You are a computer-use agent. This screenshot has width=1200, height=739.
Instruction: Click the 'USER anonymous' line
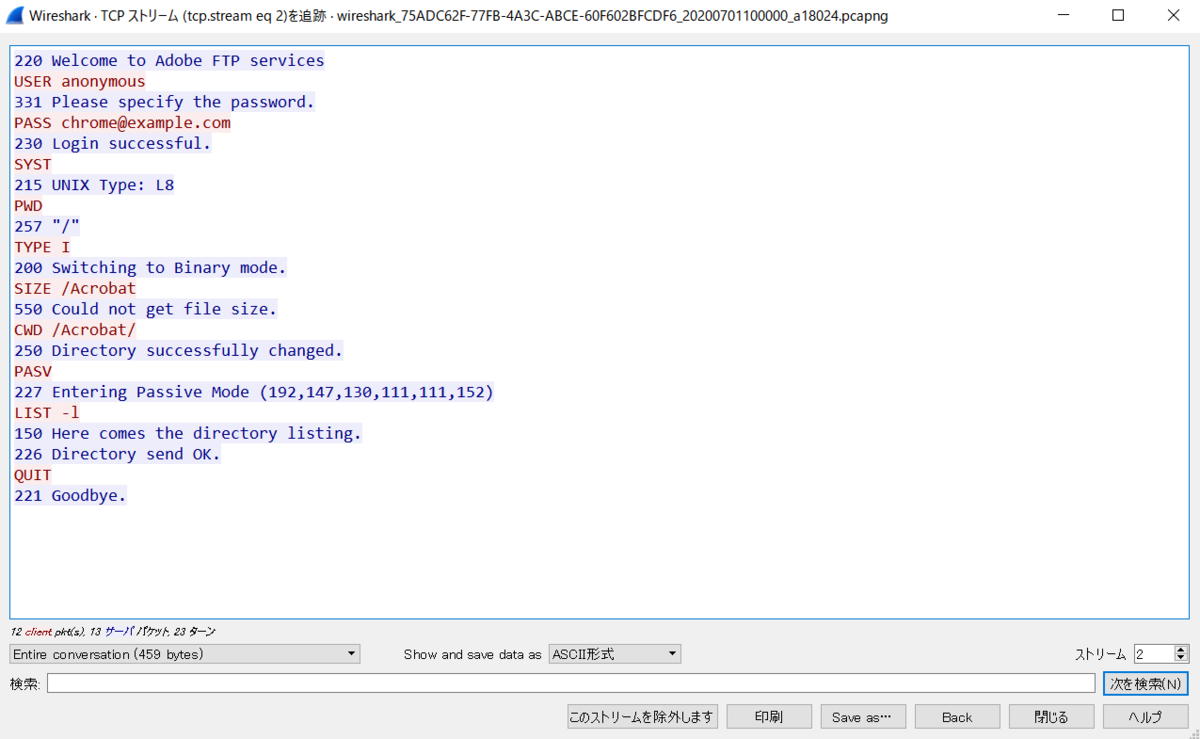pyautogui.click(x=79, y=81)
